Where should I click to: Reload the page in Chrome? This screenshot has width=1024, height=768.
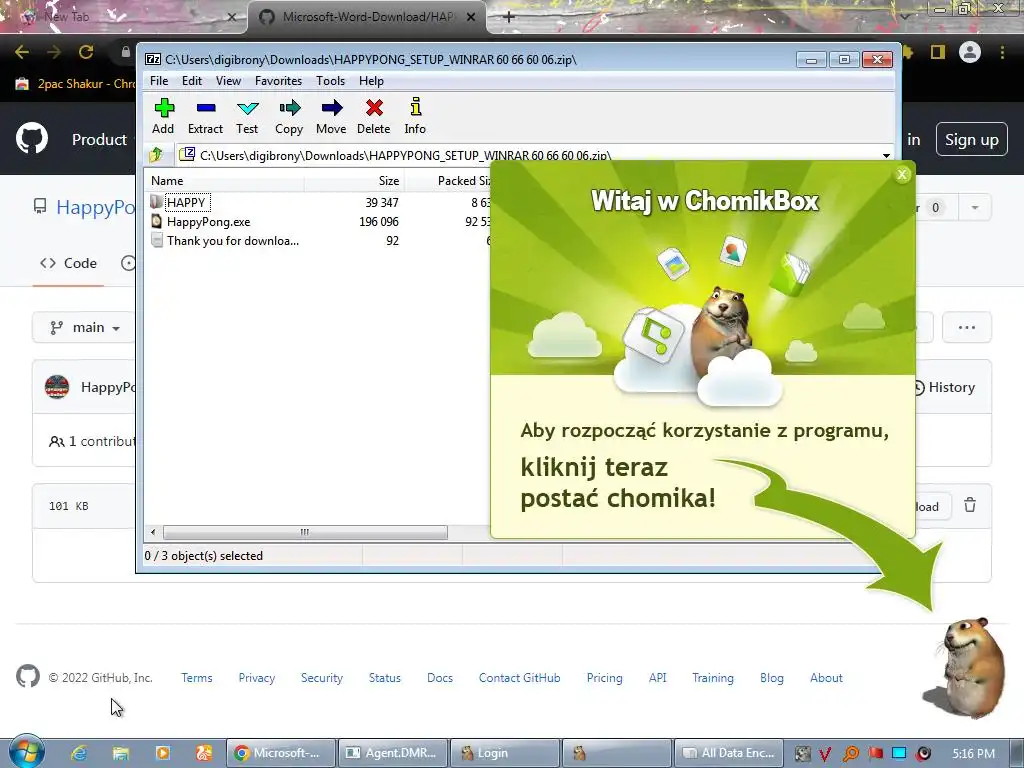coord(86,52)
